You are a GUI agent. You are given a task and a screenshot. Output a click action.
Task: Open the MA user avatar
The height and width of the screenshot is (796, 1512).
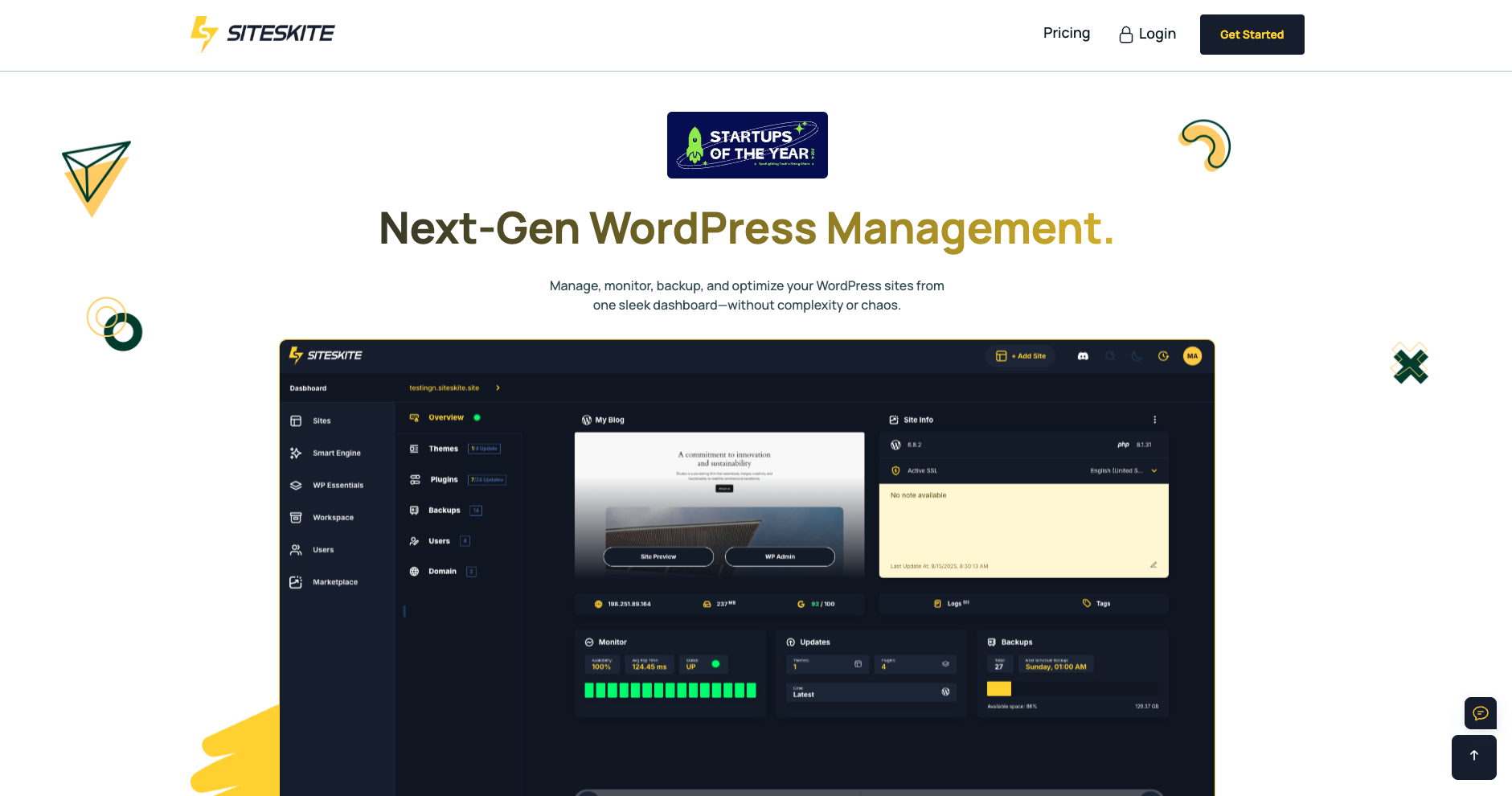point(1192,356)
